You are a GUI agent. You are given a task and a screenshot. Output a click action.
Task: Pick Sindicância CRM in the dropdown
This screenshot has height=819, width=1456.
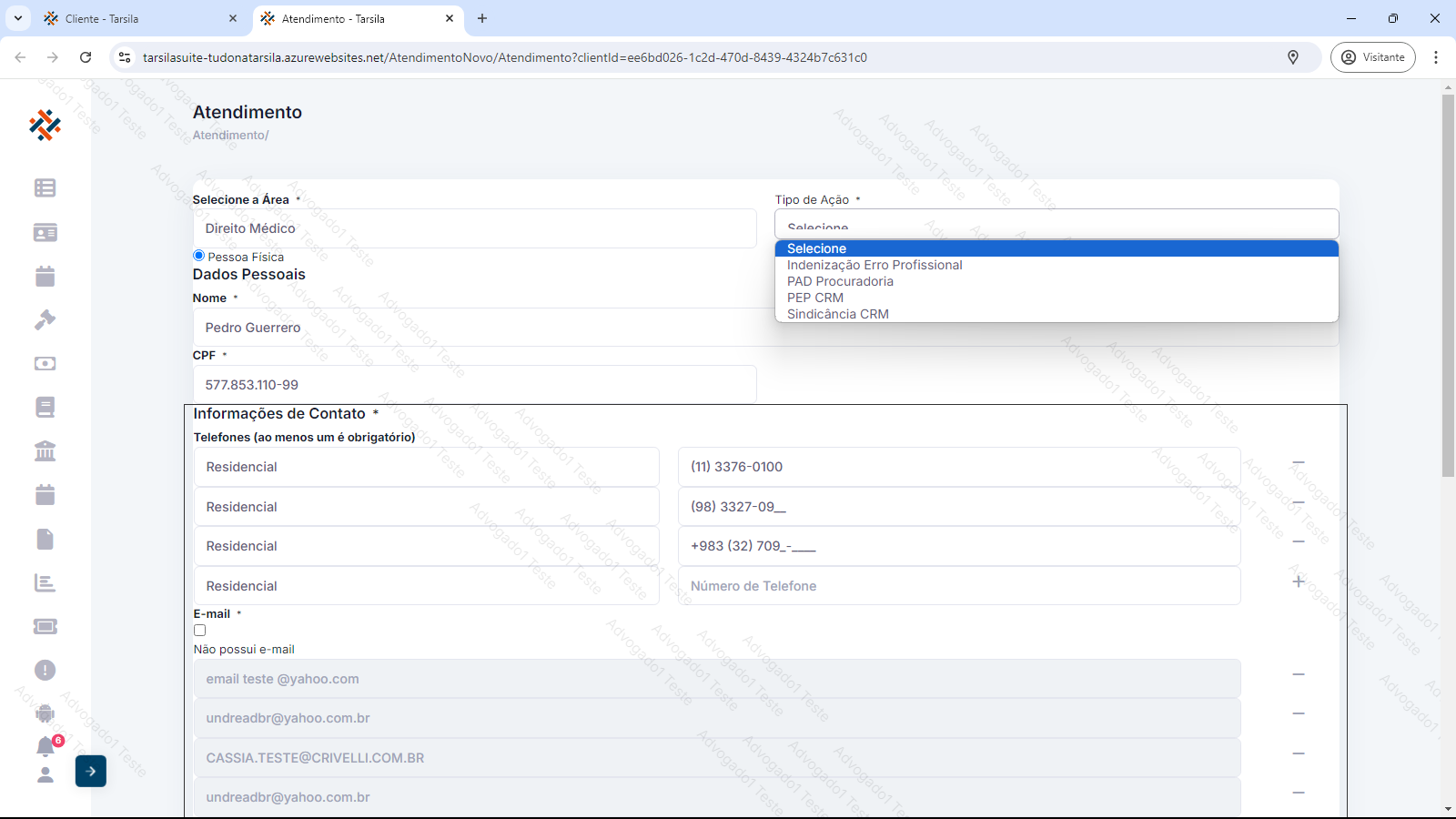click(x=837, y=314)
